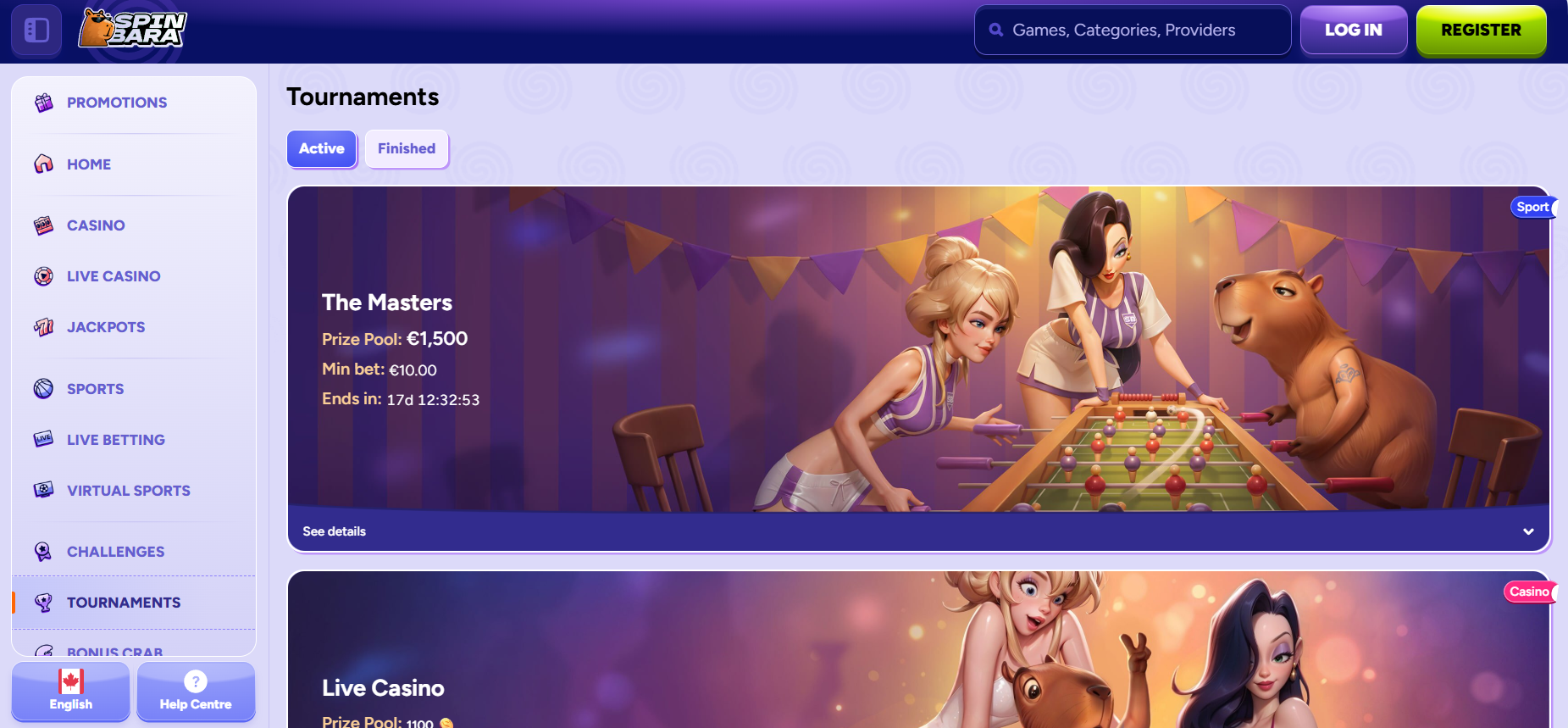The width and height of the screenshot is (1568, 728).
Task: Open Live Betting icon
Action: [44, 440]
